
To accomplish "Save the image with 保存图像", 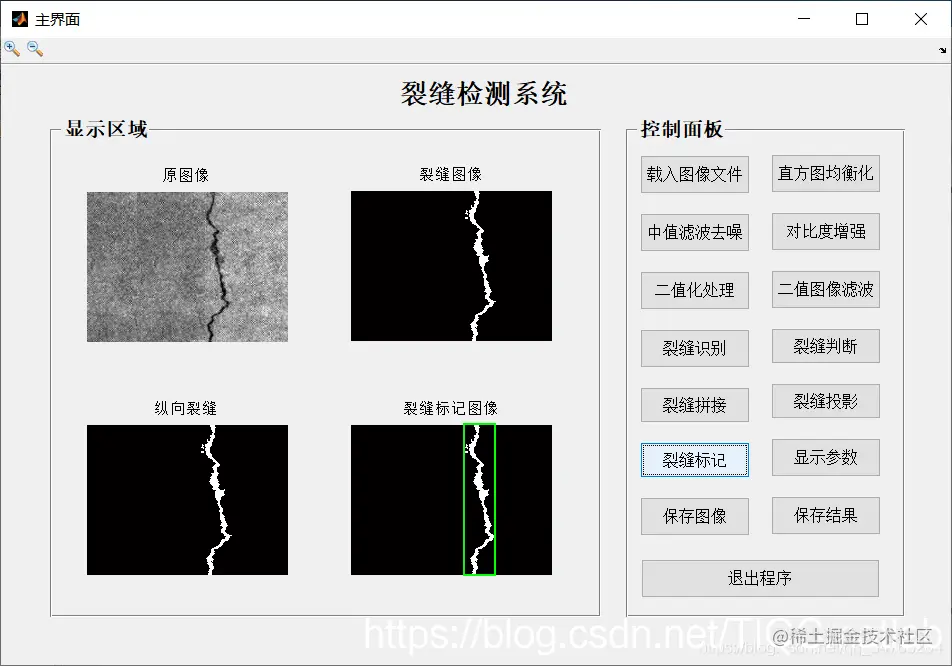I will [694, 515].
